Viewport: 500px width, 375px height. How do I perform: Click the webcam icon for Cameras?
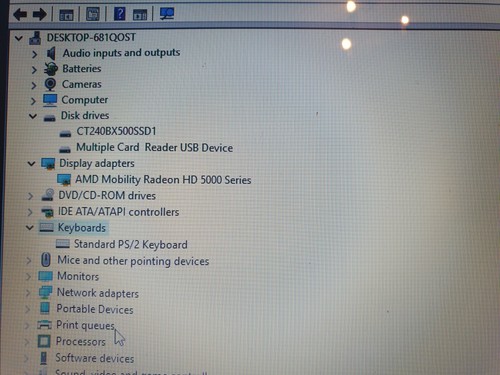coord(50,84)
